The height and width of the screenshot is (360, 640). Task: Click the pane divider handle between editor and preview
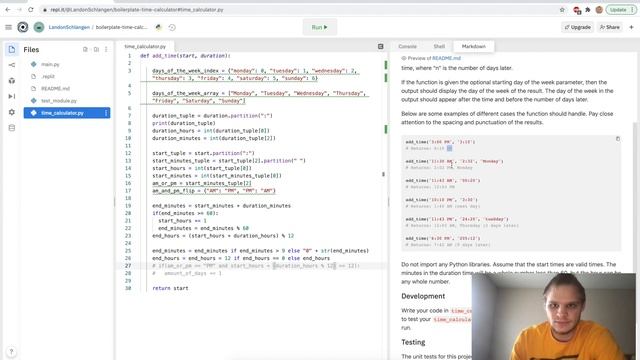coord(388,202)
